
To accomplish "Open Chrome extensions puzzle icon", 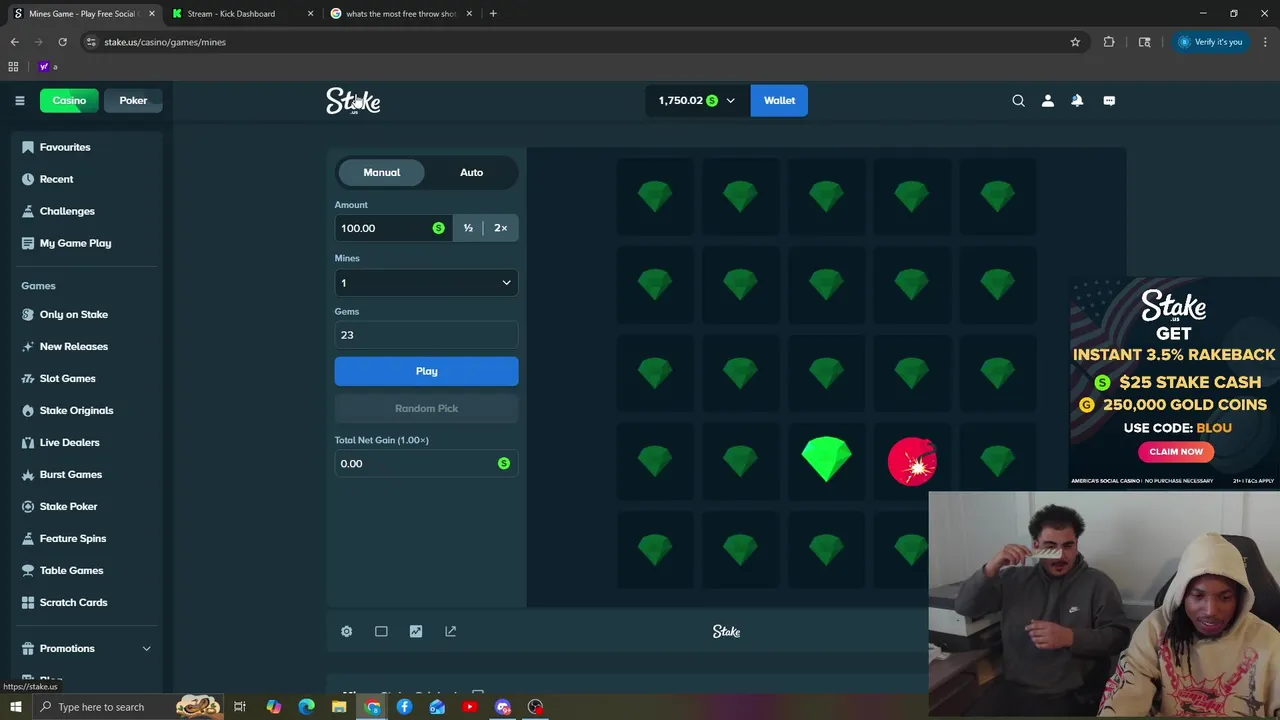I will click(x=1109, y=42).
